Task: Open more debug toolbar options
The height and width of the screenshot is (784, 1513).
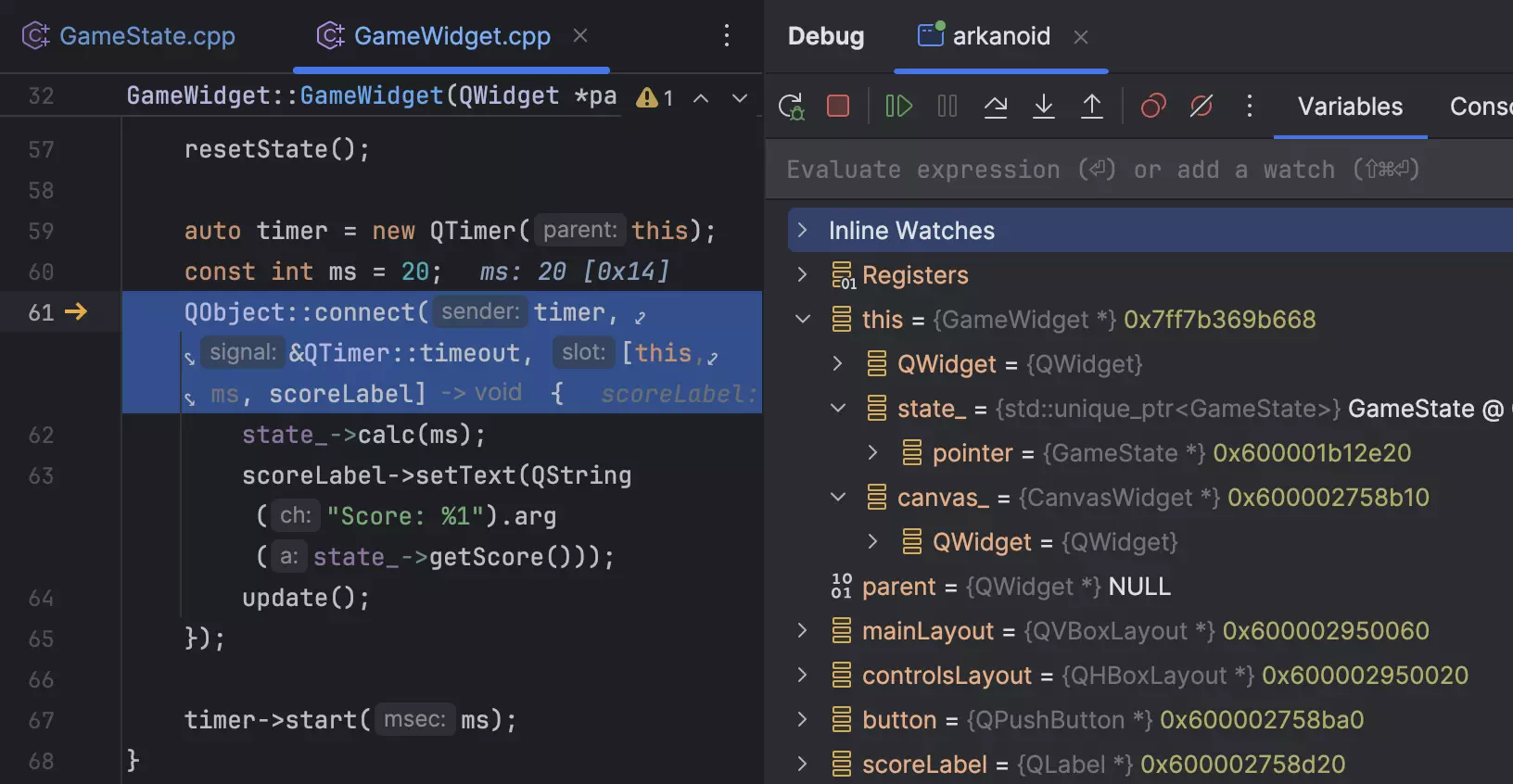Action: (1249, 107)
